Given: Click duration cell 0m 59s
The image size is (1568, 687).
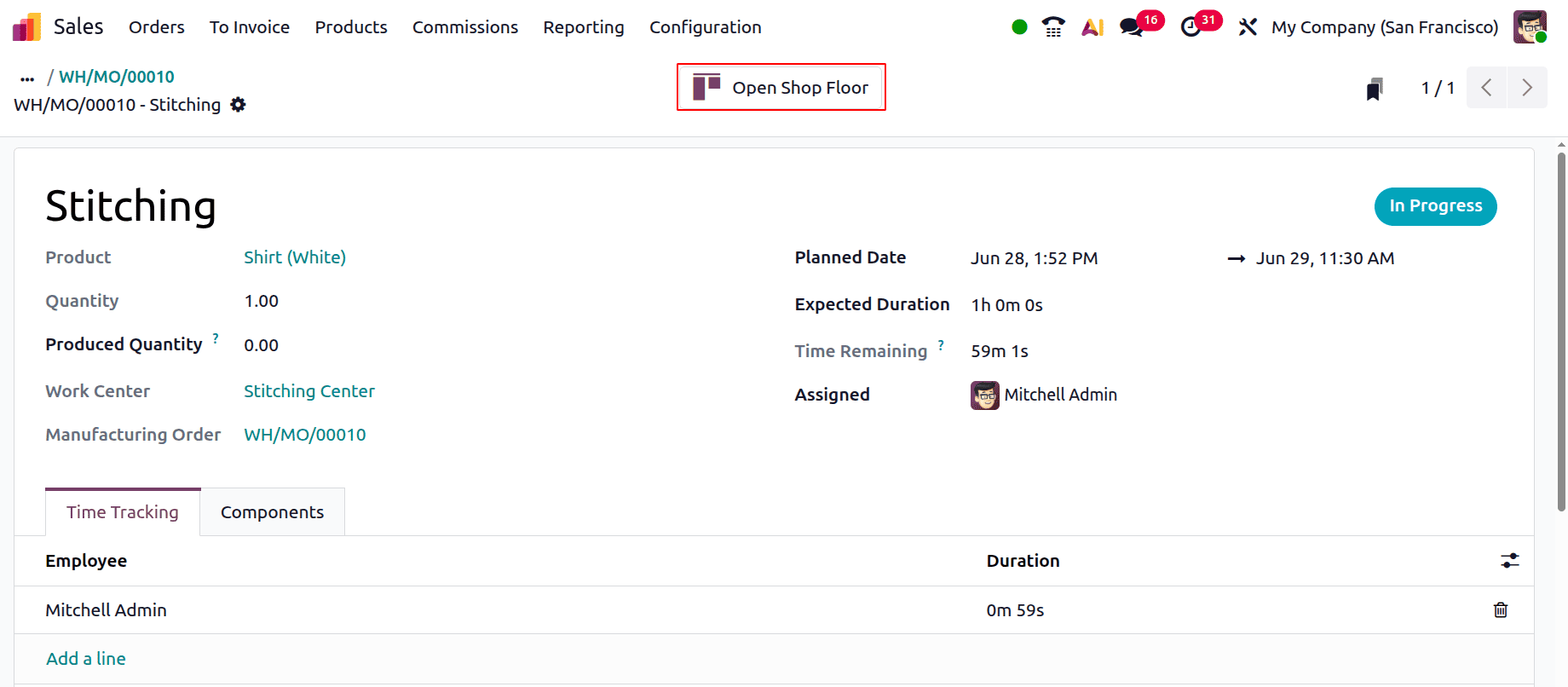Looking at the screenshot, I should [1016, 610].
